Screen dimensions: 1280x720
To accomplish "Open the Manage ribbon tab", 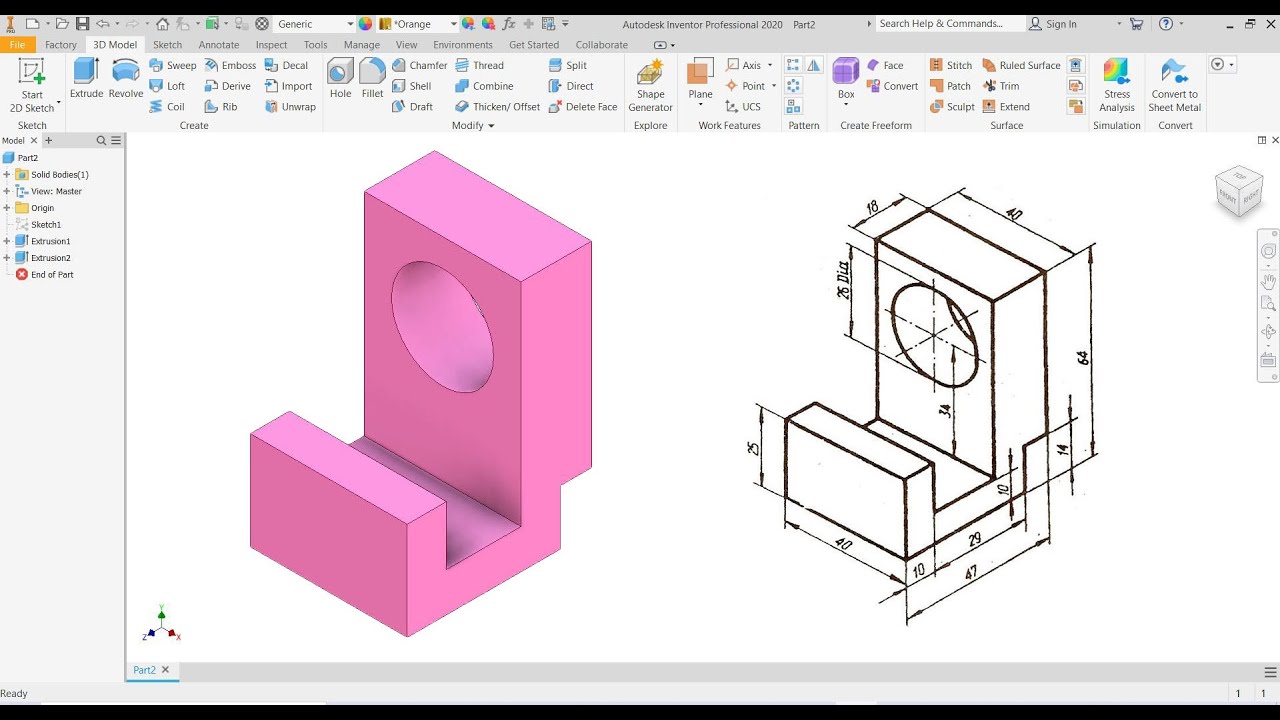I will pos(361,45).
